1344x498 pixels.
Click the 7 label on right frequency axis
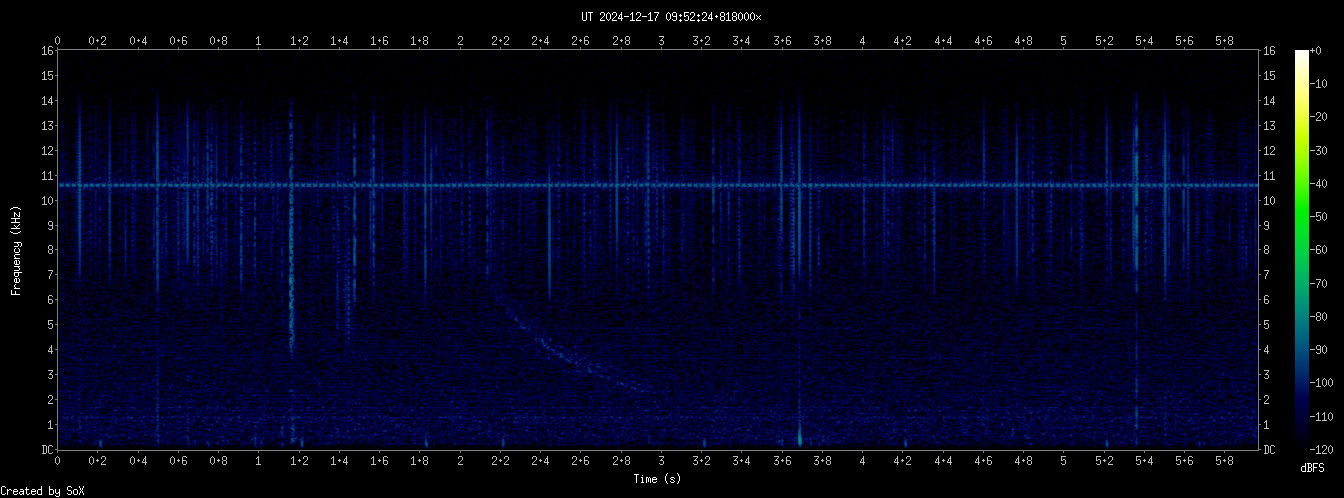(x=1266, y=275)
